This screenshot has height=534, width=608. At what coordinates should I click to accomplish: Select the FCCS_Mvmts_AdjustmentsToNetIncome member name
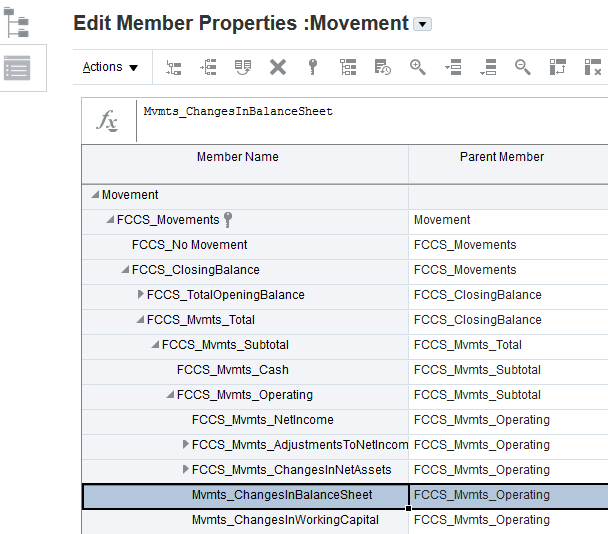[300, 445]
